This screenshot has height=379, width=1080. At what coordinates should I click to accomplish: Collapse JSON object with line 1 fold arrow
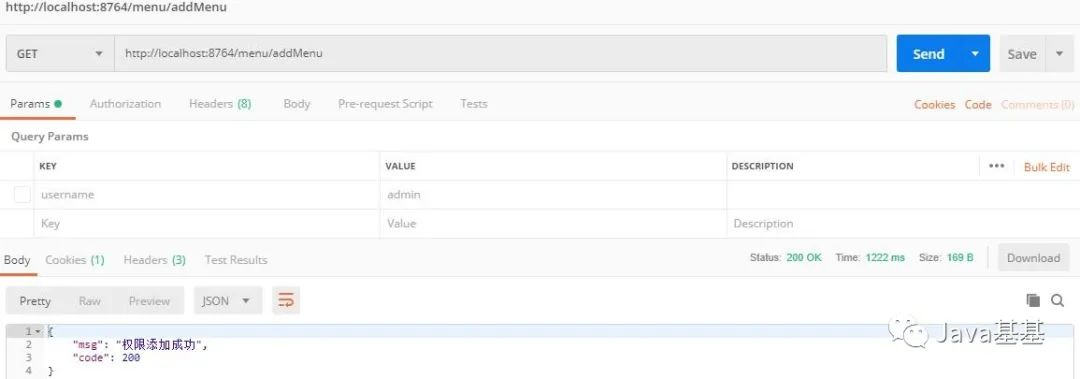point(38,331)
